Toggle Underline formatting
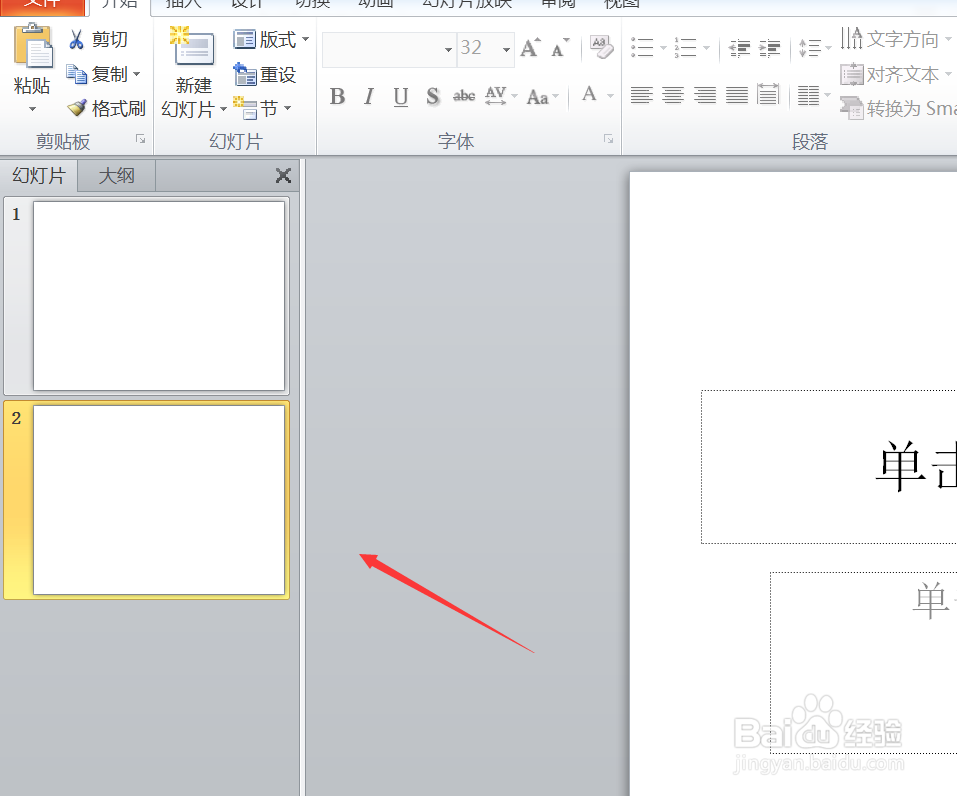This screenshot has width=957, height=796. [x=401, y=96]
